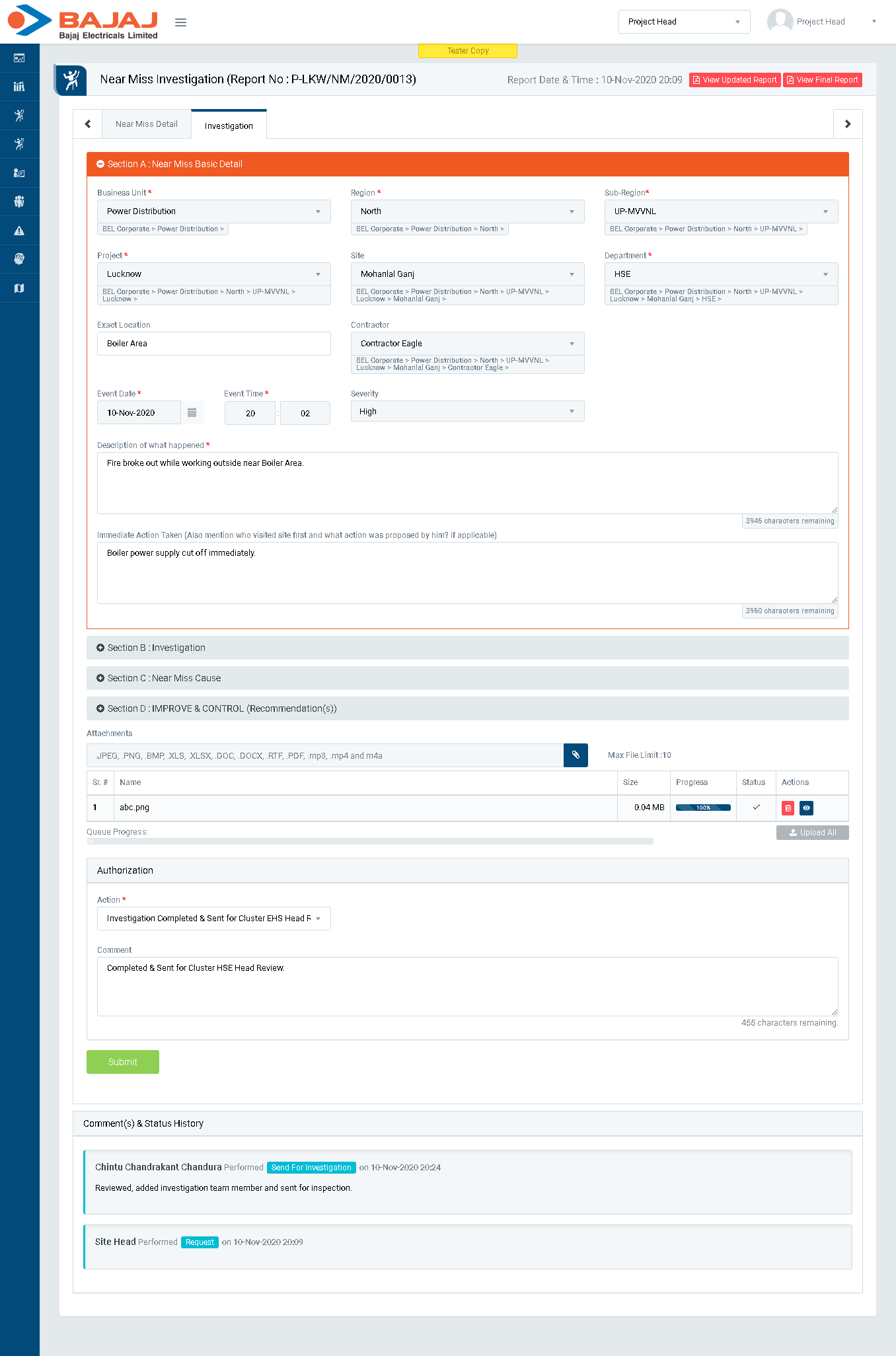Open the Authorization Action dropdown

point(213,919)
